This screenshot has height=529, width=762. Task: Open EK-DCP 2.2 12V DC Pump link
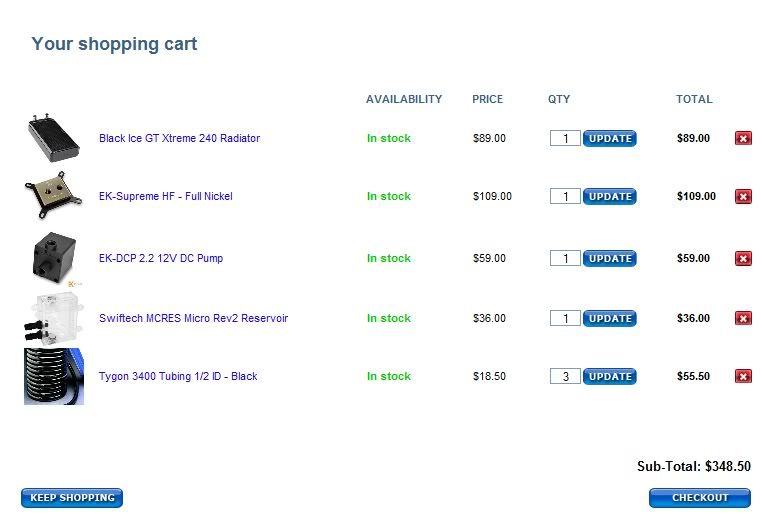[x=161, y=258]
